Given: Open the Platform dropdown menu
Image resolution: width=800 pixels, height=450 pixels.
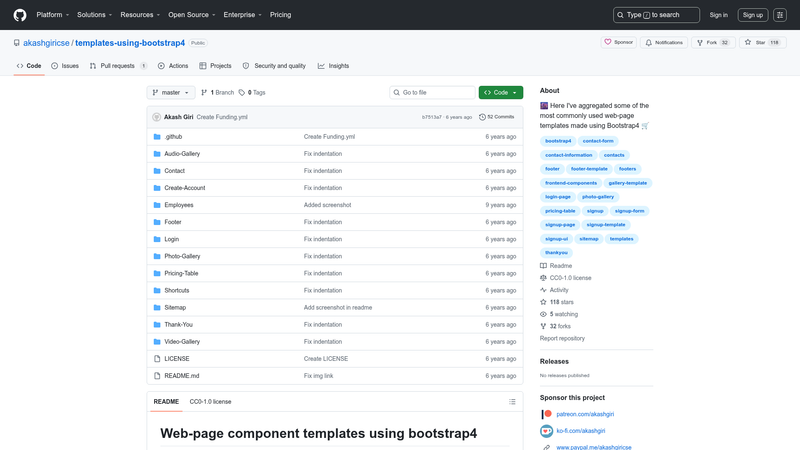Looking at the screenshot, I should 53,15.
